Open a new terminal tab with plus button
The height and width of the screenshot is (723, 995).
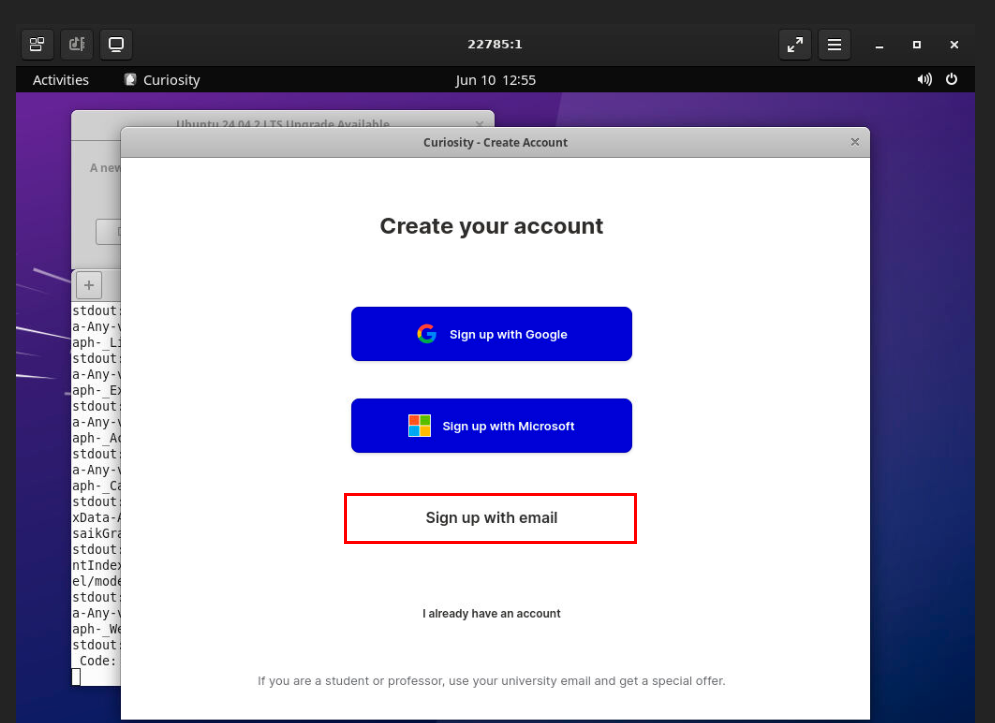(88, 285)
